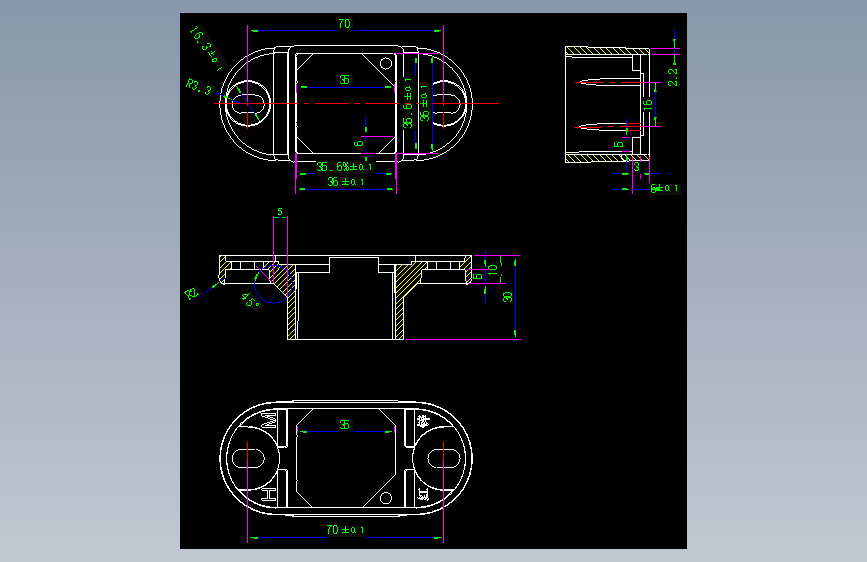This screenshot has width=867, height=562.
Task: Click the blue detail circle on the section view
Action: tap(272, 284)
